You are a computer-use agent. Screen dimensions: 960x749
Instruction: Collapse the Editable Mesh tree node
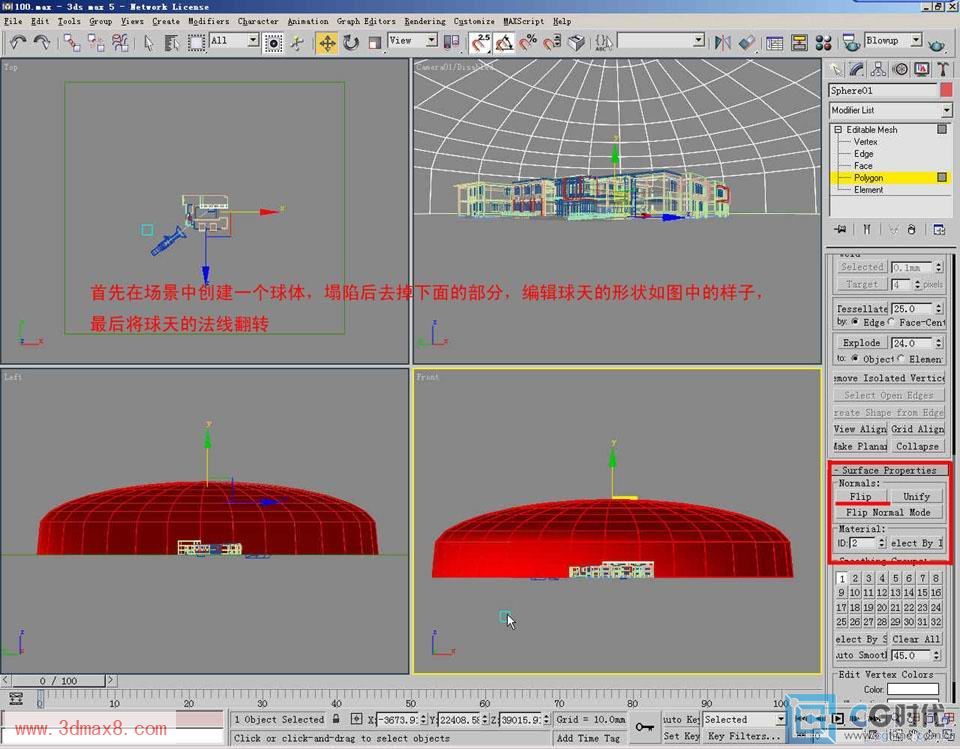[x=838, y=130]
